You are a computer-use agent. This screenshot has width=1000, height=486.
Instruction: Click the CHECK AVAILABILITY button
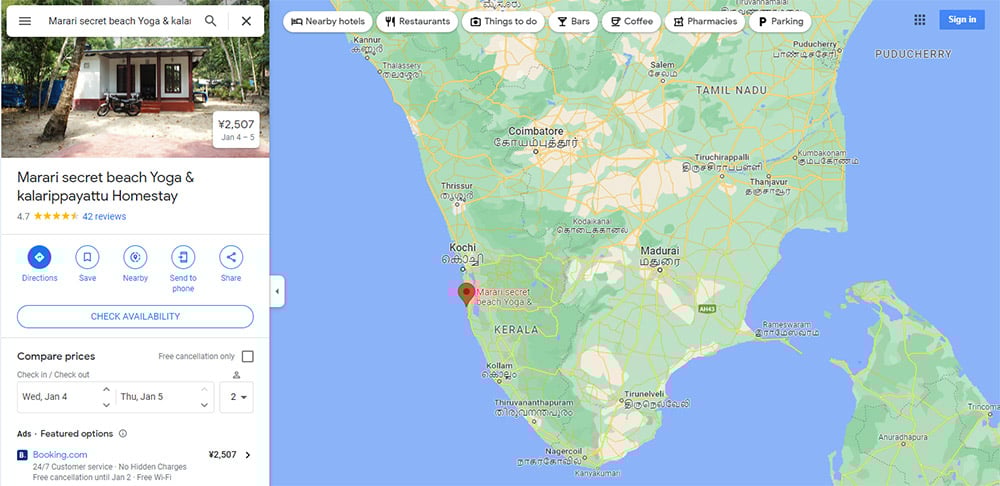135,316
